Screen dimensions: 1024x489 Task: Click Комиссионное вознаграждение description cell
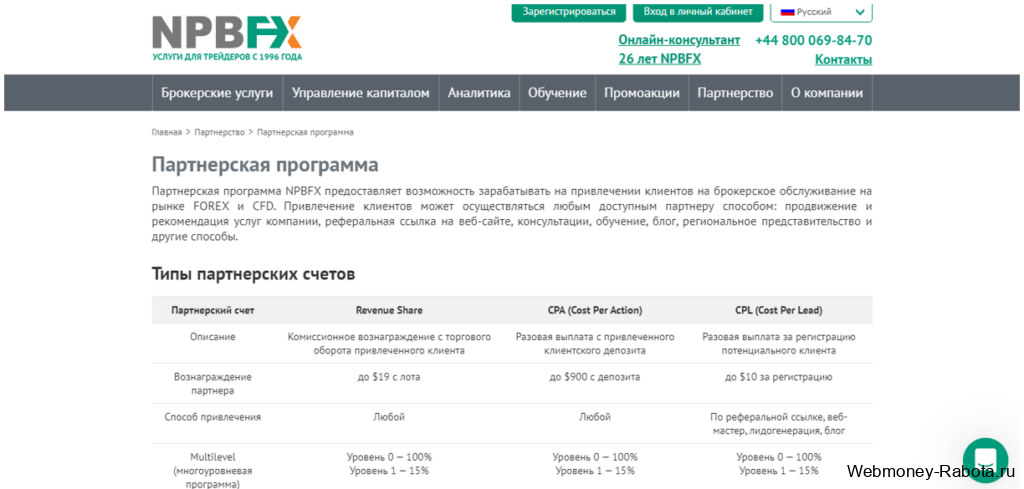pyautogui.click(x=389, y=344)
